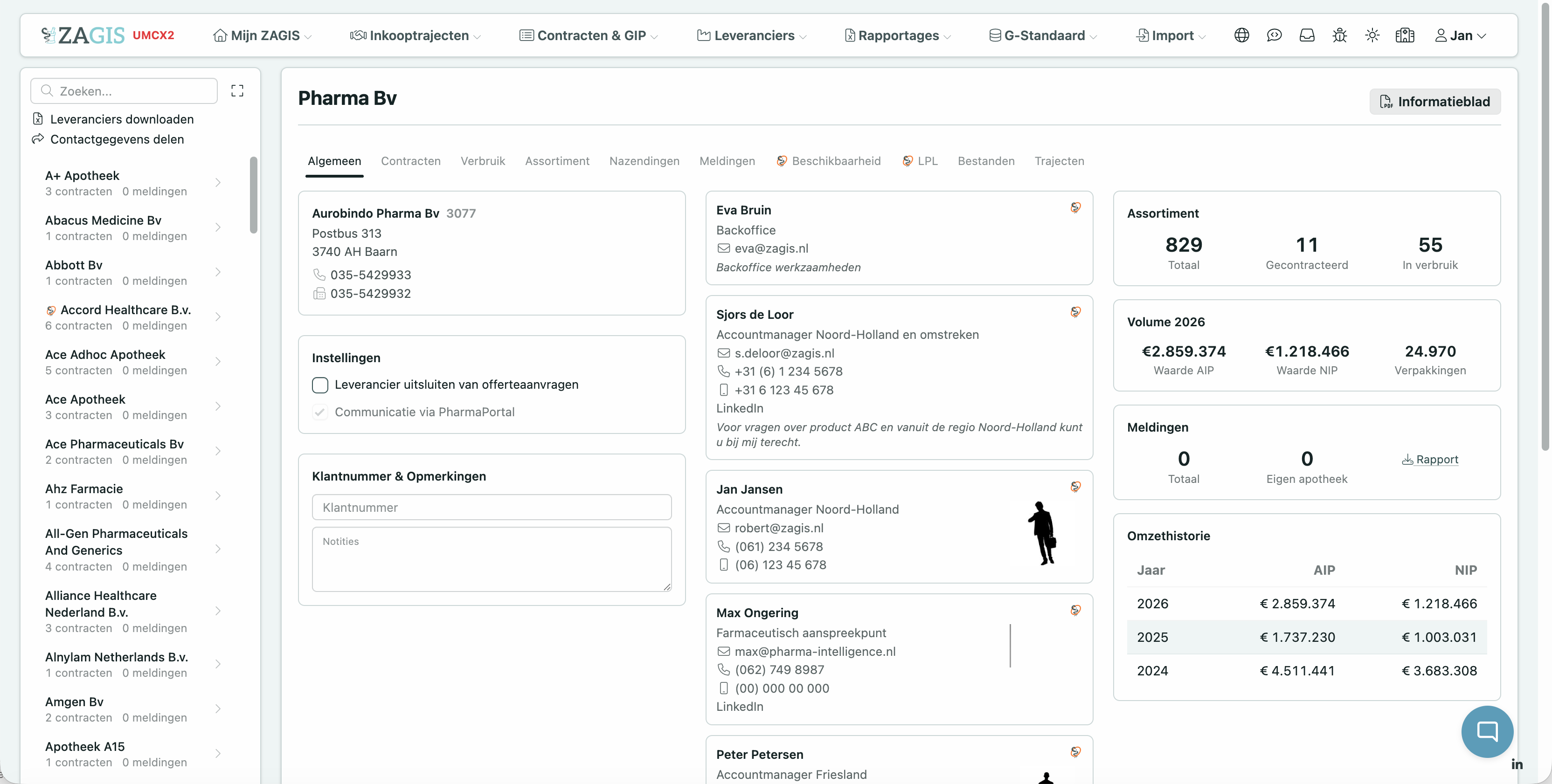Select Amgen Bv in supplier list

(x=132, y=709)
